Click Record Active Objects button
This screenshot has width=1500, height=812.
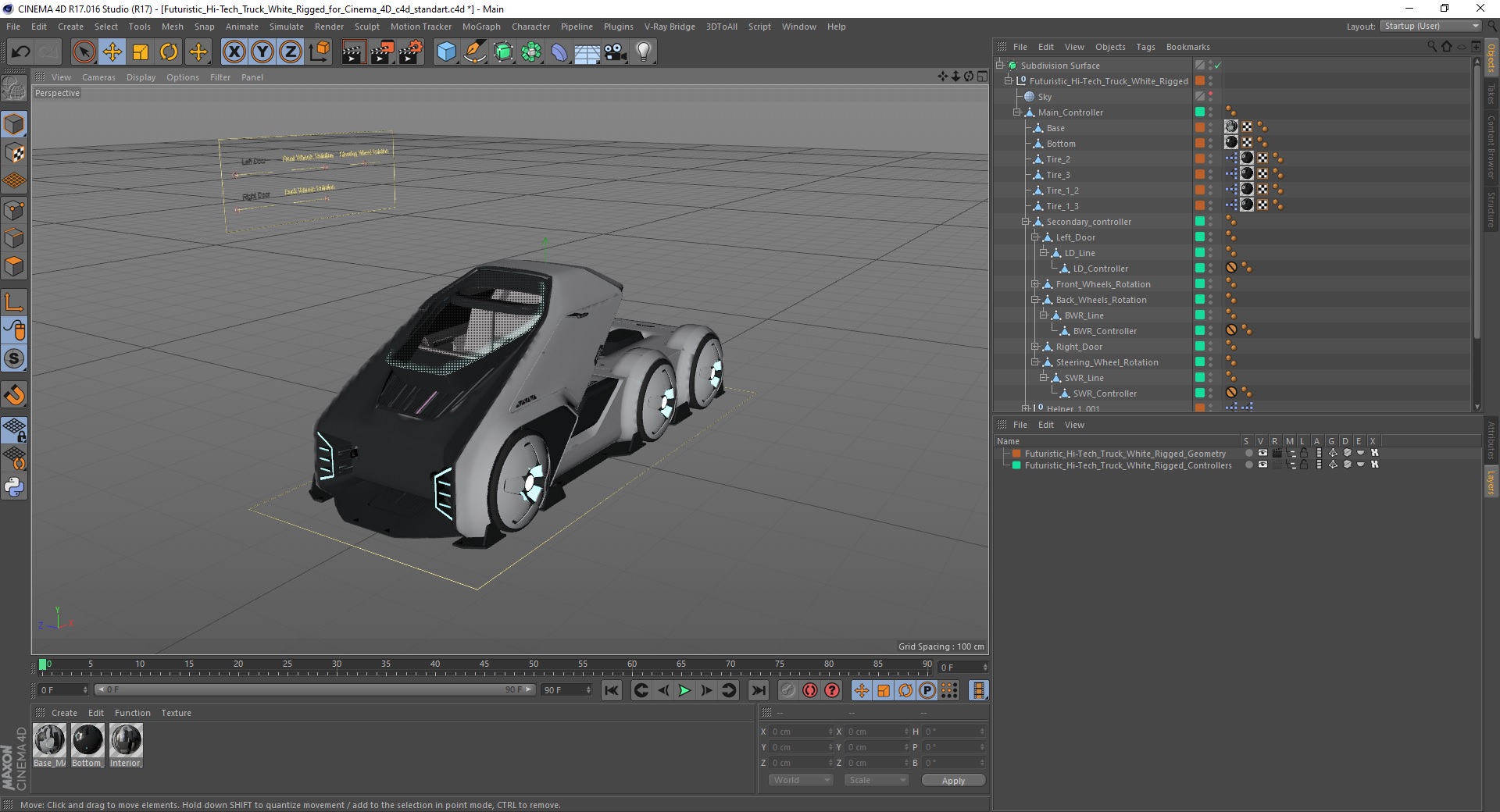click(787, 690)
